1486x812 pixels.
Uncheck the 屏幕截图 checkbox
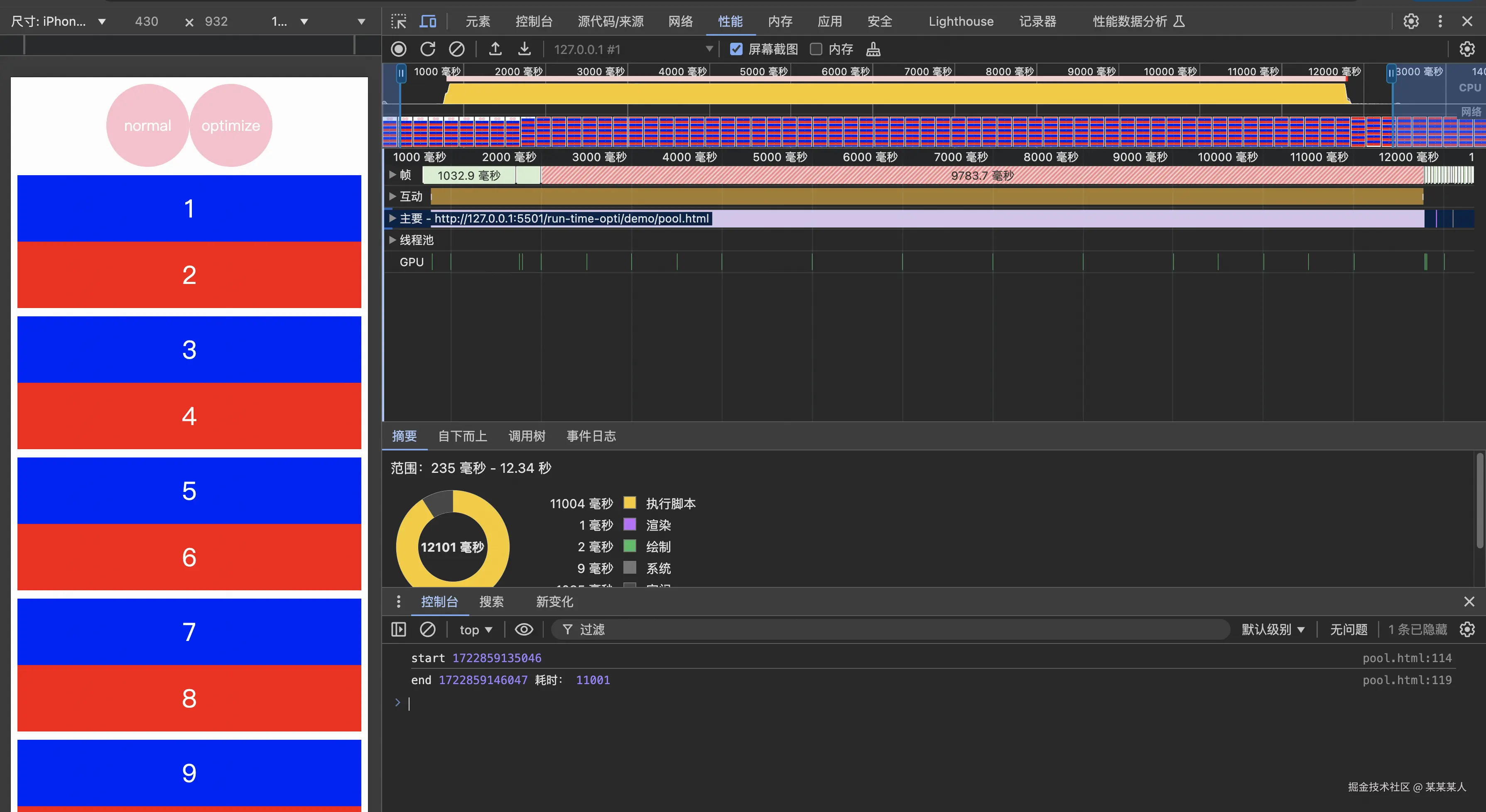coord(736,49)
